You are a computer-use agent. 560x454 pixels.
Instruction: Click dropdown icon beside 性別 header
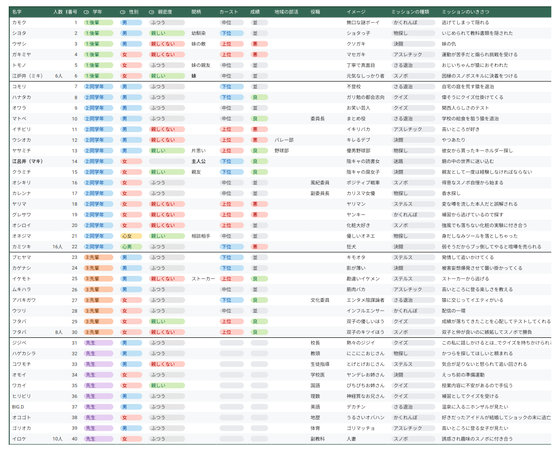(x=122, y=12)
